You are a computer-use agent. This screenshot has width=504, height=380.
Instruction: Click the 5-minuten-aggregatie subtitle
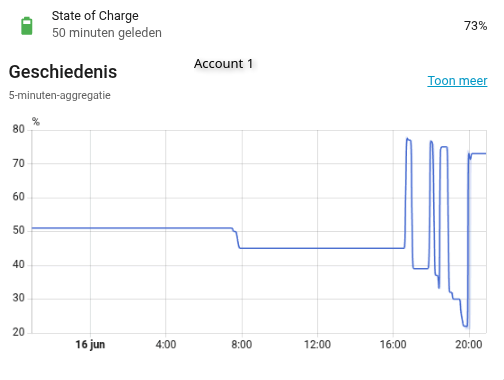[x=60, y=95]
